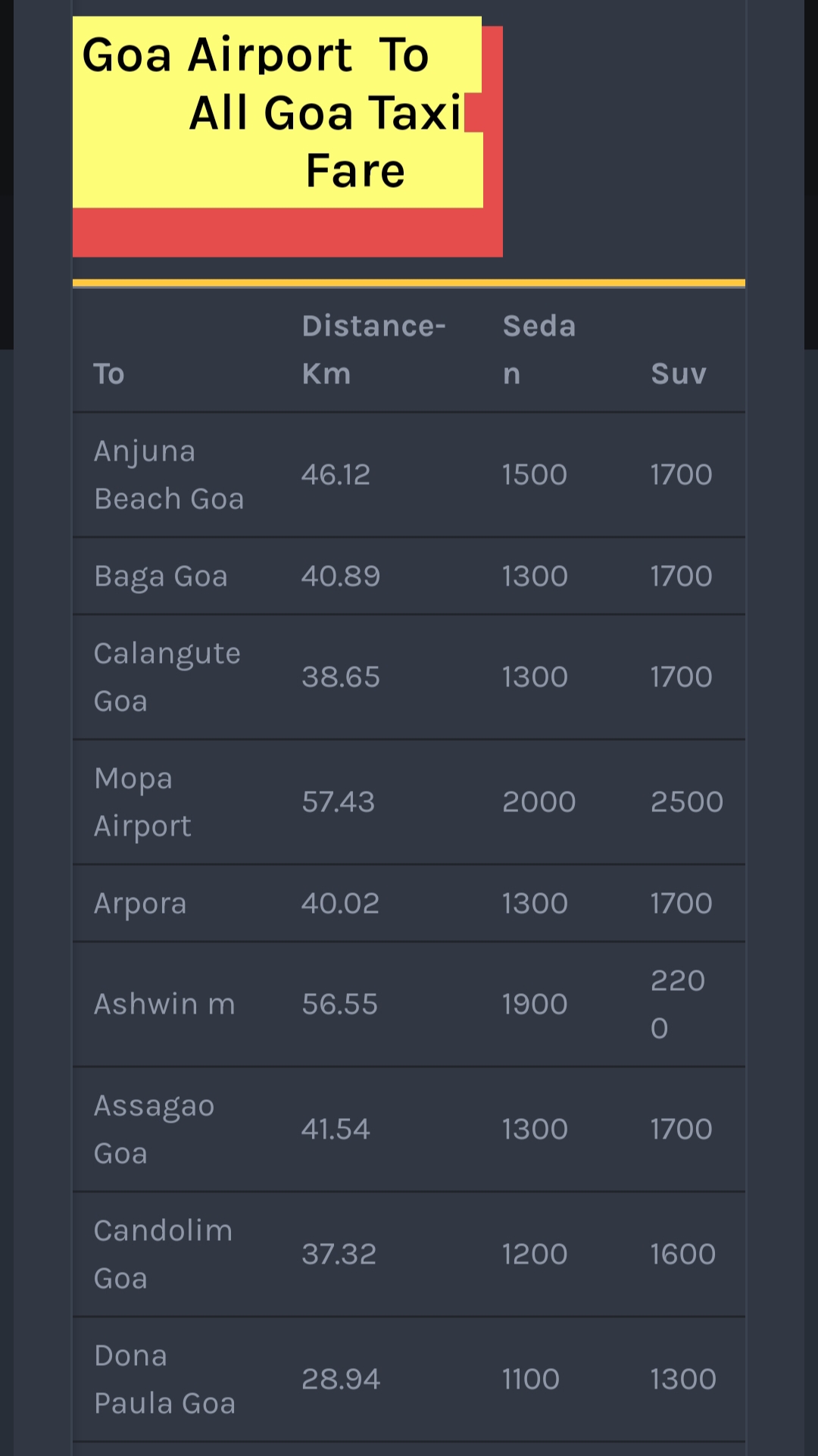The width and height of the screenshot is (818, 1456).
Task: Click Ashwin m sedan fare 1900
Action: click(x=535, y=1005)
